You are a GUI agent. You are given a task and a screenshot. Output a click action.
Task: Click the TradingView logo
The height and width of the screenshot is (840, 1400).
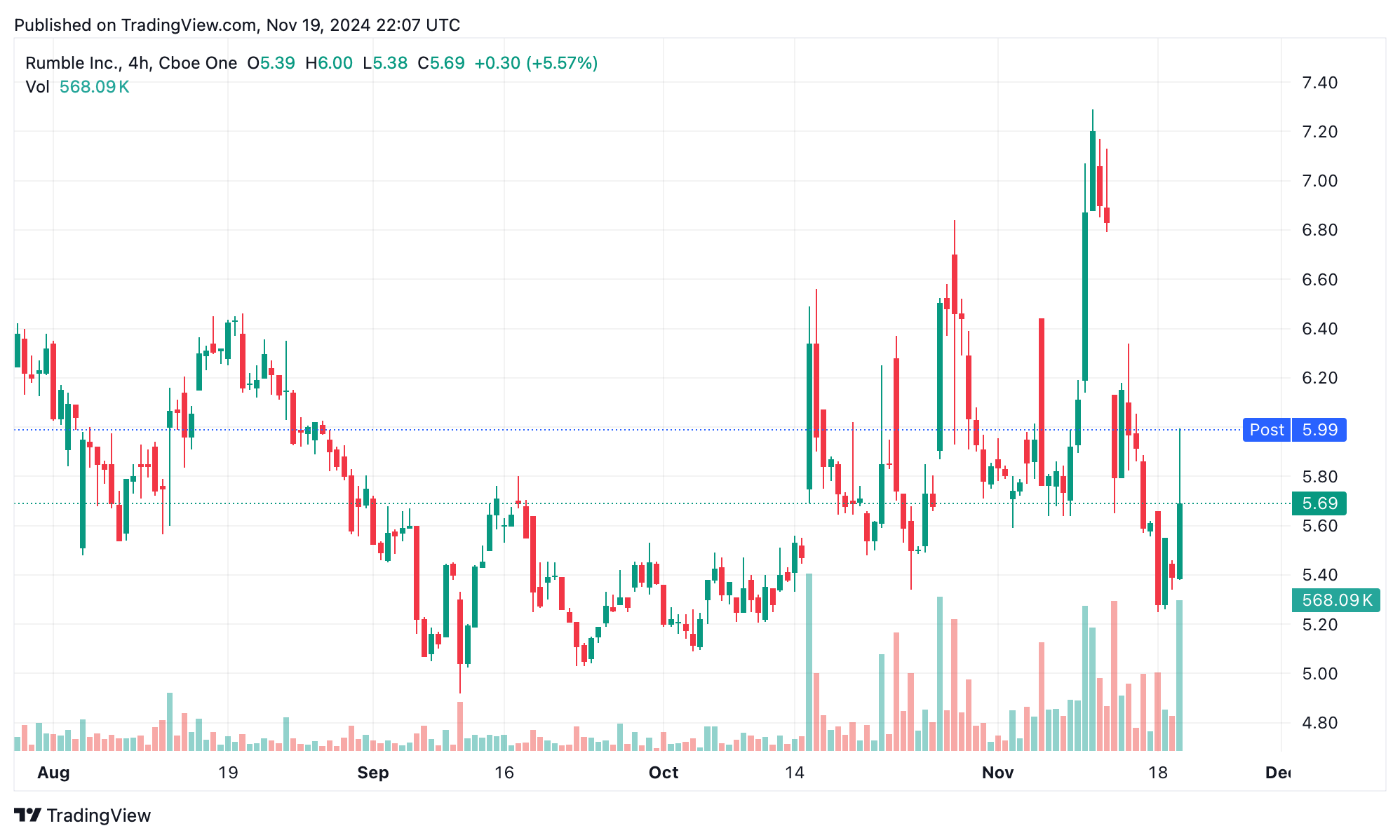click(82, 815)
